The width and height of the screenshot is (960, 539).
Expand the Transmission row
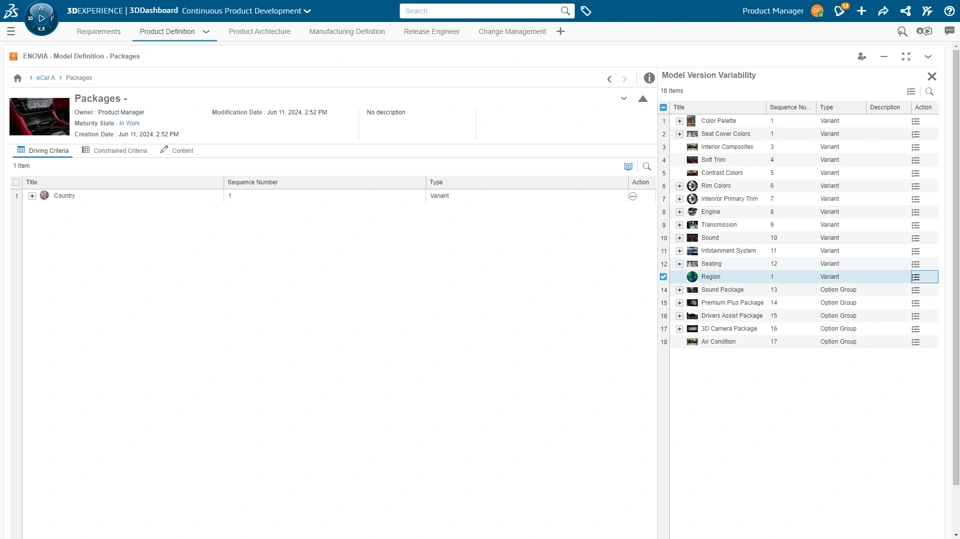(x=679, y=225)
